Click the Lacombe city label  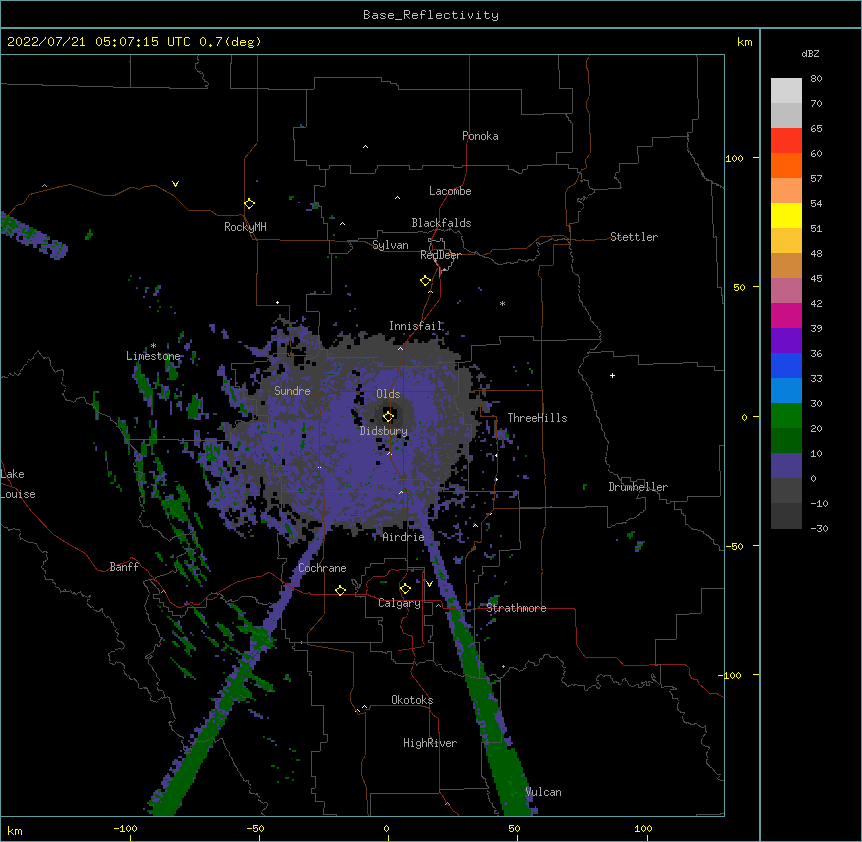[450, 191]
